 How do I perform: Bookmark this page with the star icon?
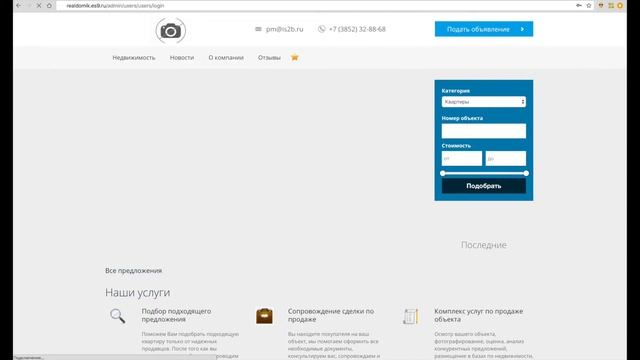[589, 6]
